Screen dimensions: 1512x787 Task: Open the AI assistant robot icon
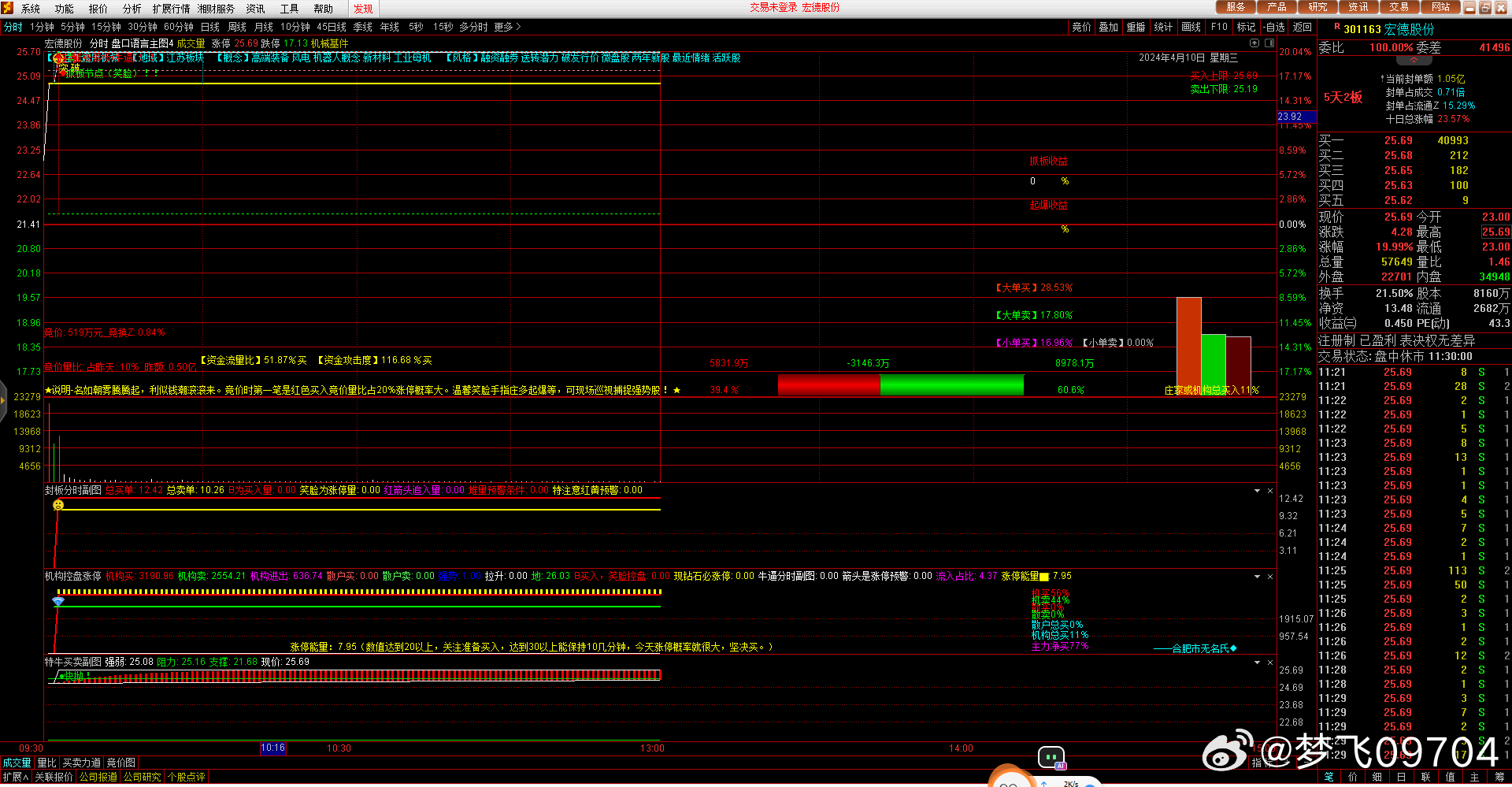click(1051, 758)
